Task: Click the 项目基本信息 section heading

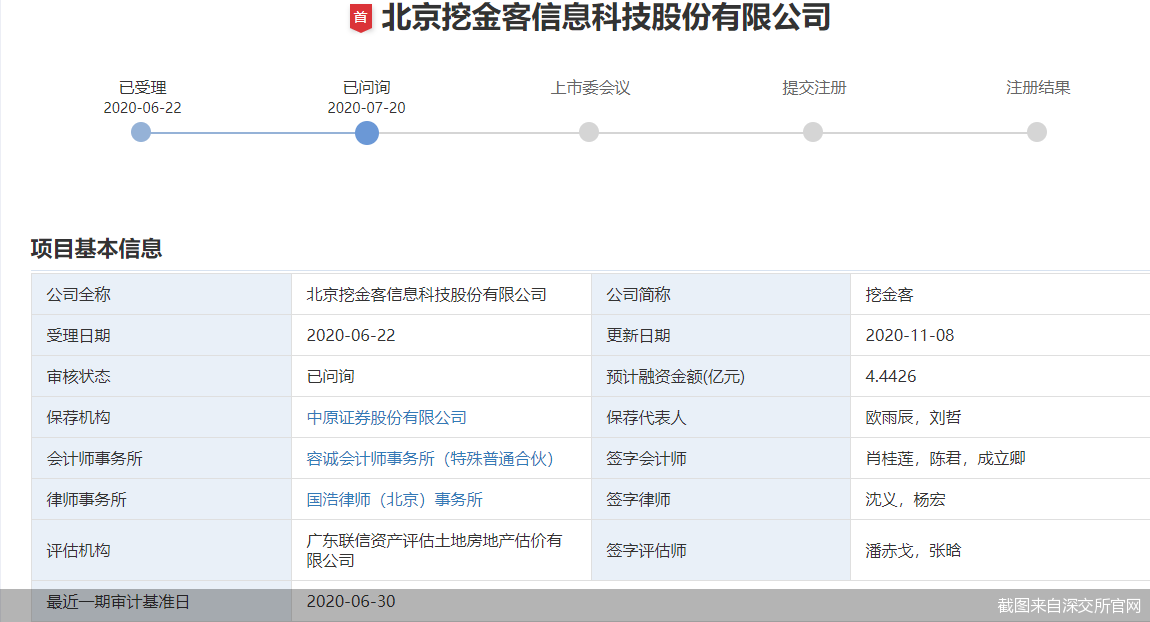Action: [x=96, y=249]
